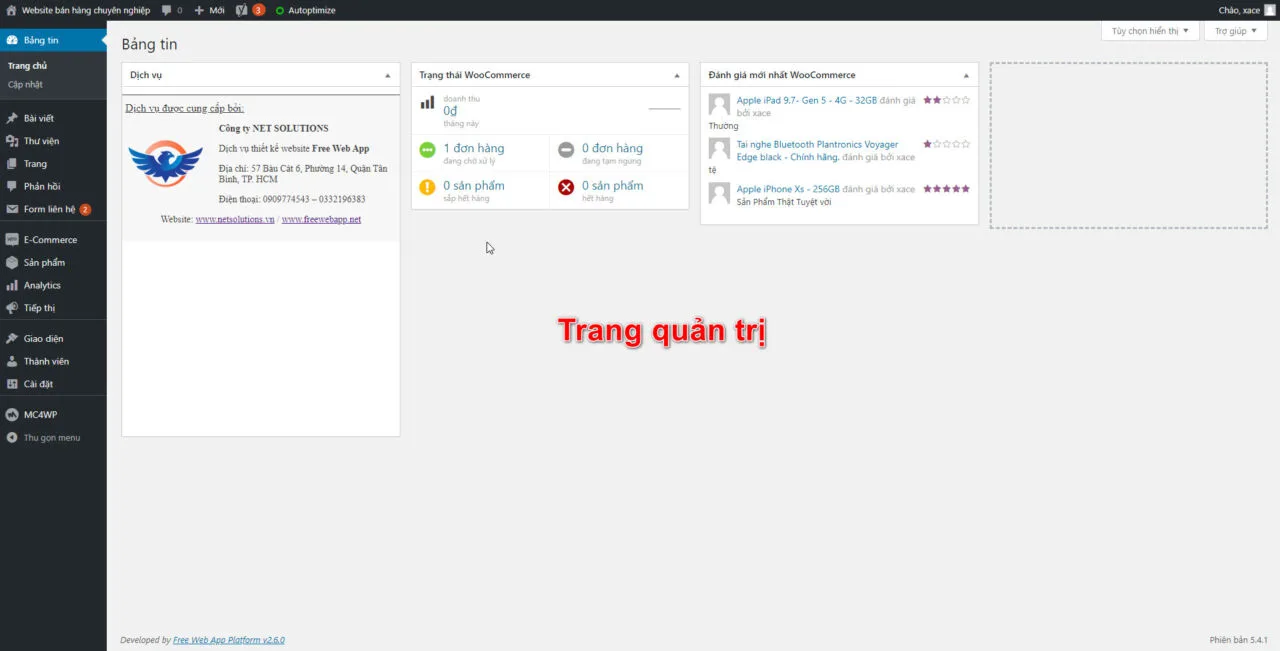Expand Tùy chọn hiển thị screen options
The height and width of the screenshot is (651, 1280).
point(1150,31)
